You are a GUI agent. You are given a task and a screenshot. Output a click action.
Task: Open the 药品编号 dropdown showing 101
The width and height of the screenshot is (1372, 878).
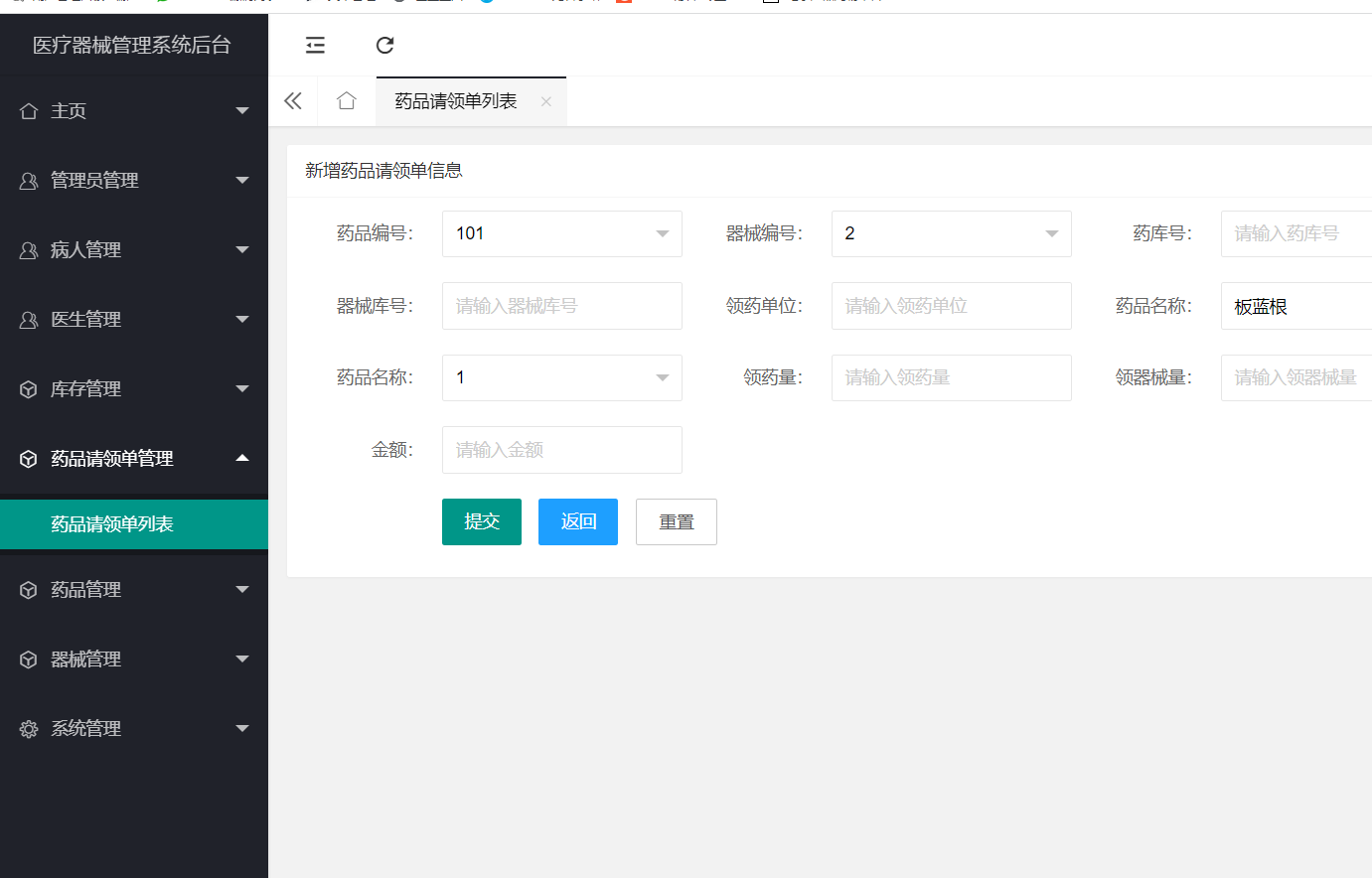562,233
